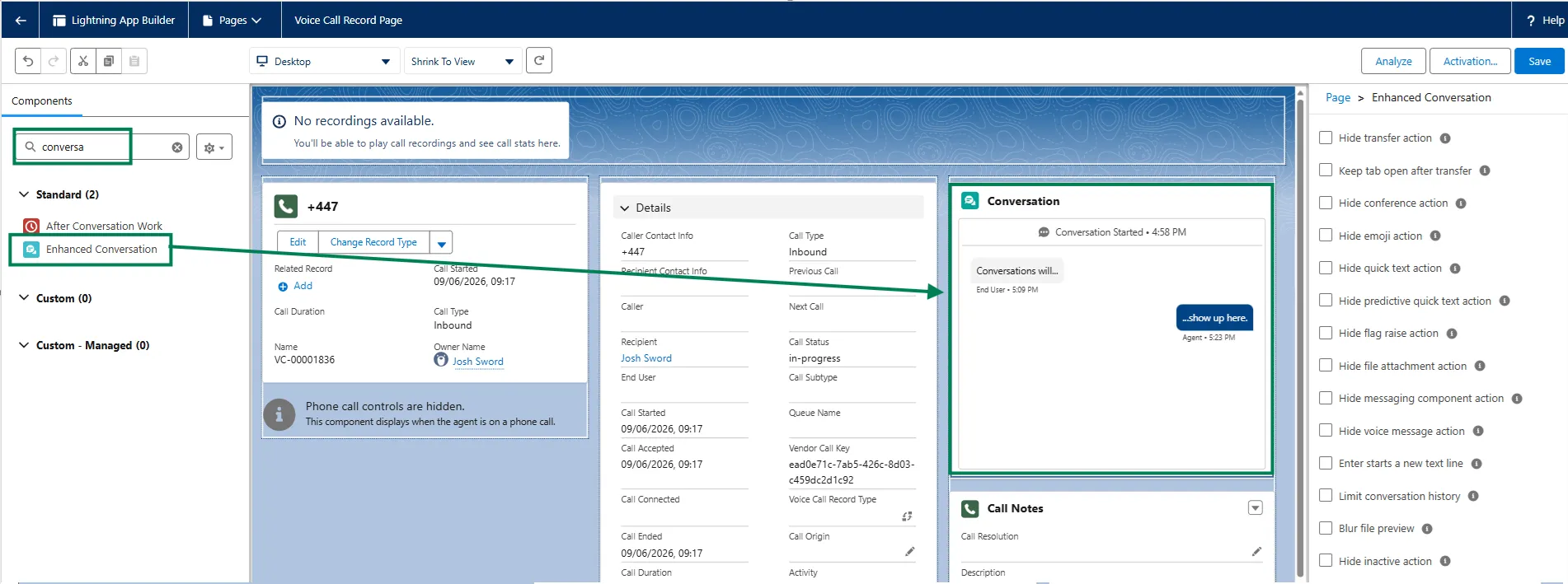Screen dimensions: 1568x584
Task: Click the Edit button on the record
Action: tap(298, 242)
